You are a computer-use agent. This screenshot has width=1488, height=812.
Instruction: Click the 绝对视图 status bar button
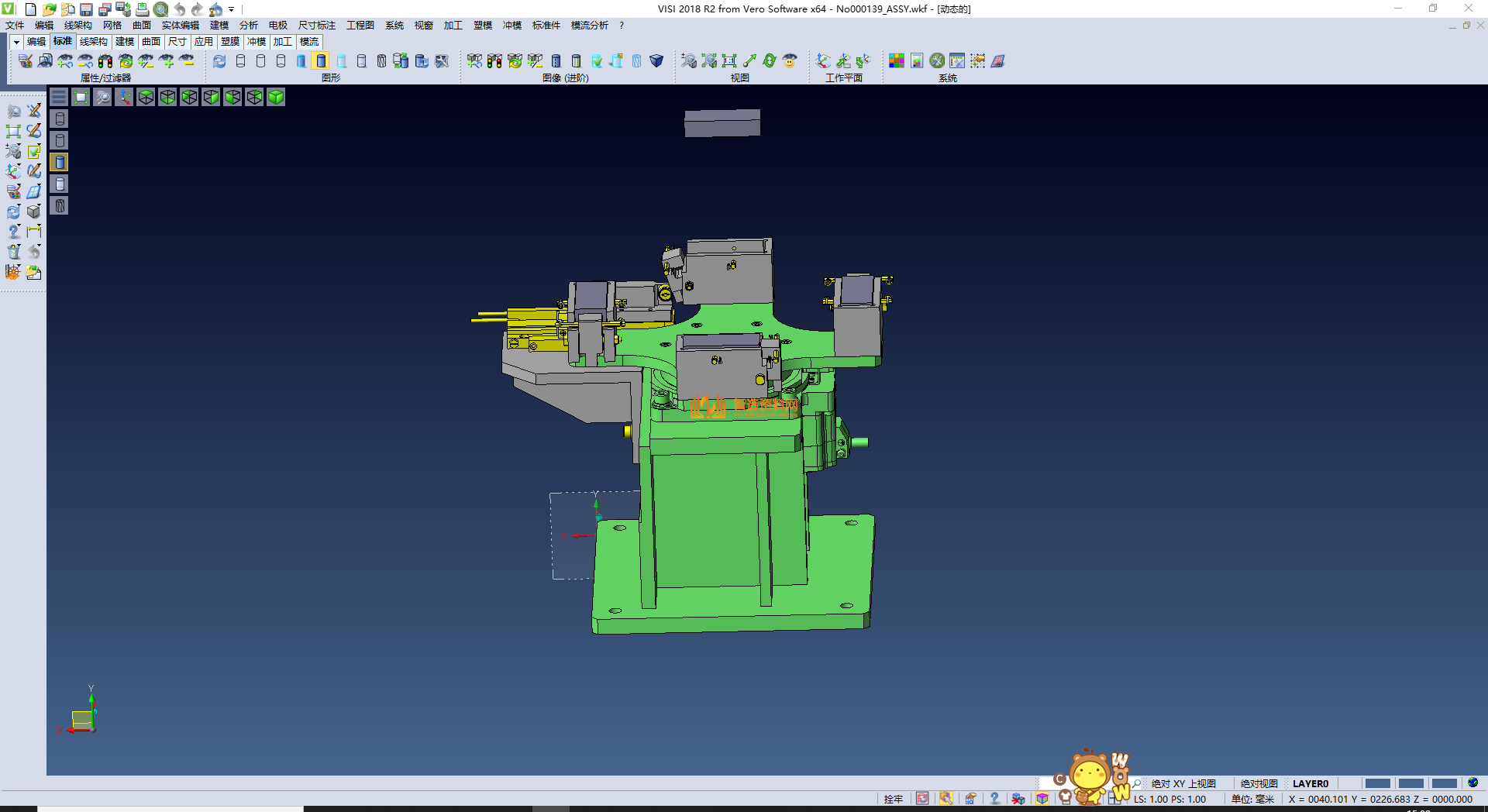(1259, 783)
